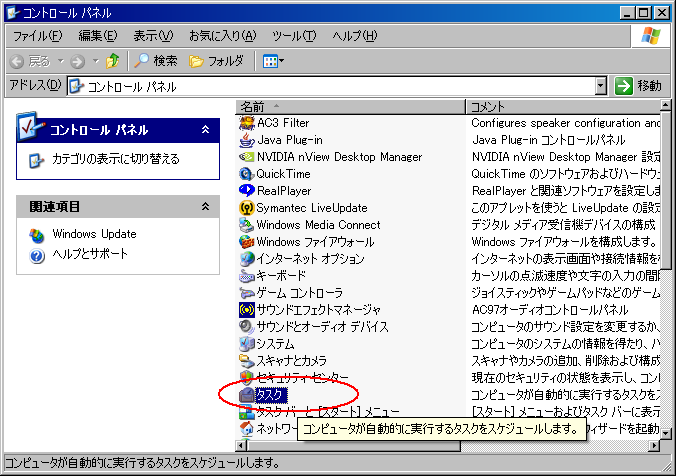676x476 pixels.
Task: Collapse the 関連項目 section
Action: pyautogui.click(x=206, y=207)
